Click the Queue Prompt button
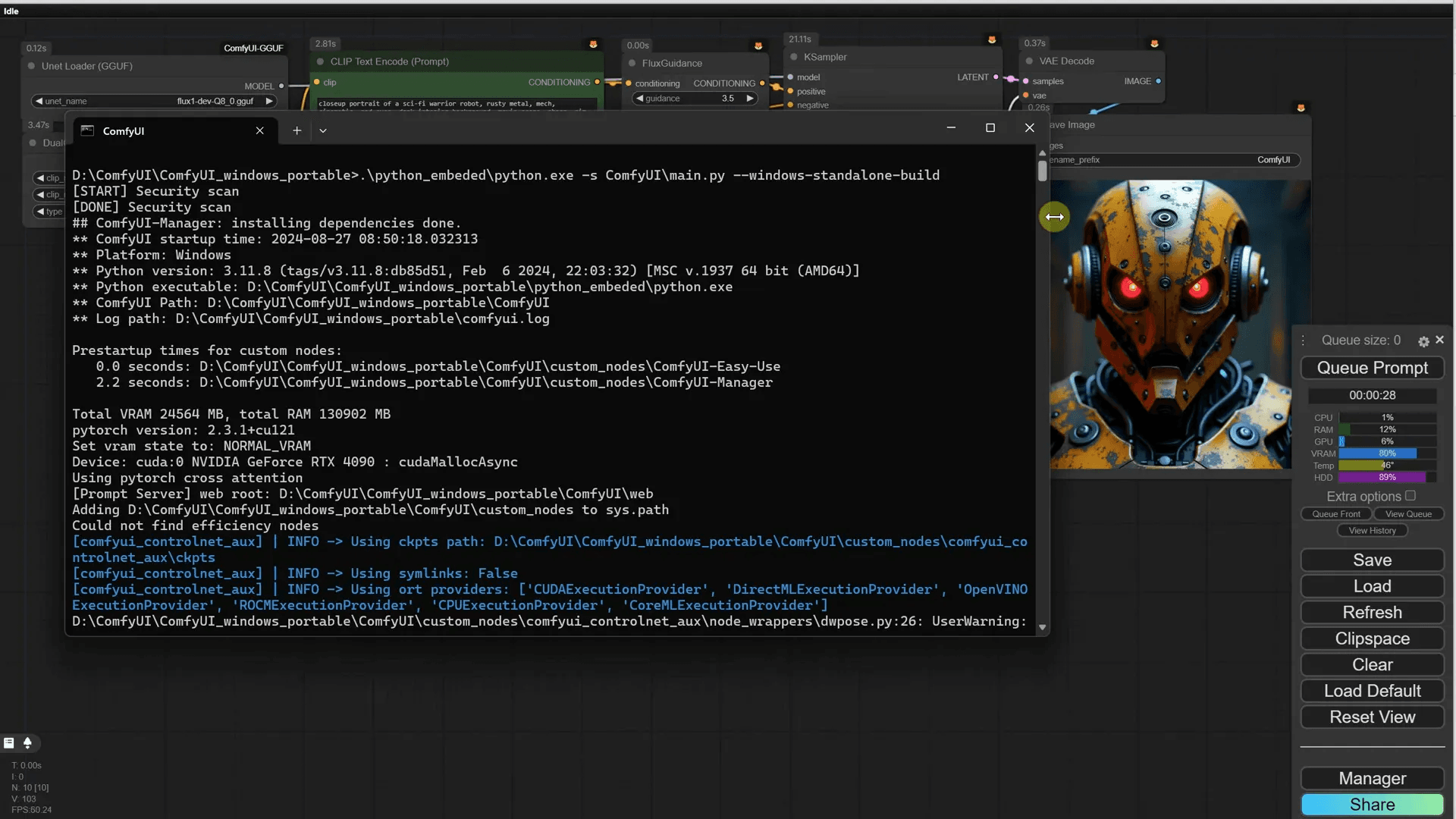The height and width of the screenshot is (819, 1456). pos(1372,368)
